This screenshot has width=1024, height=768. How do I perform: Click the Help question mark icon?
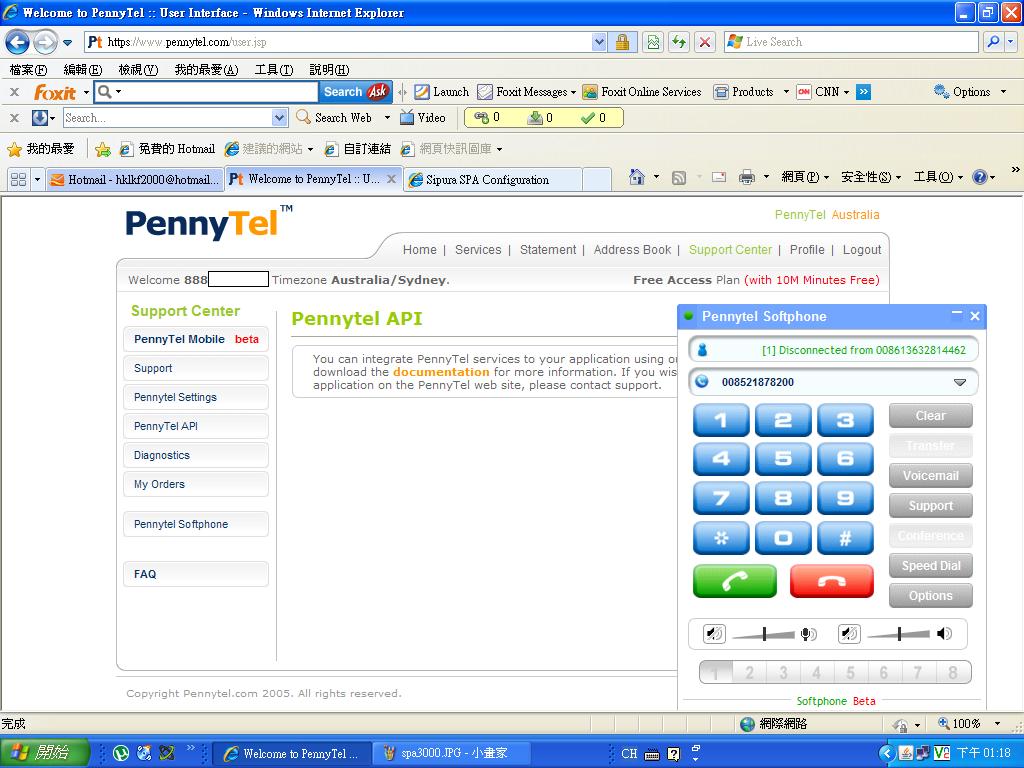tap(980, 177)
